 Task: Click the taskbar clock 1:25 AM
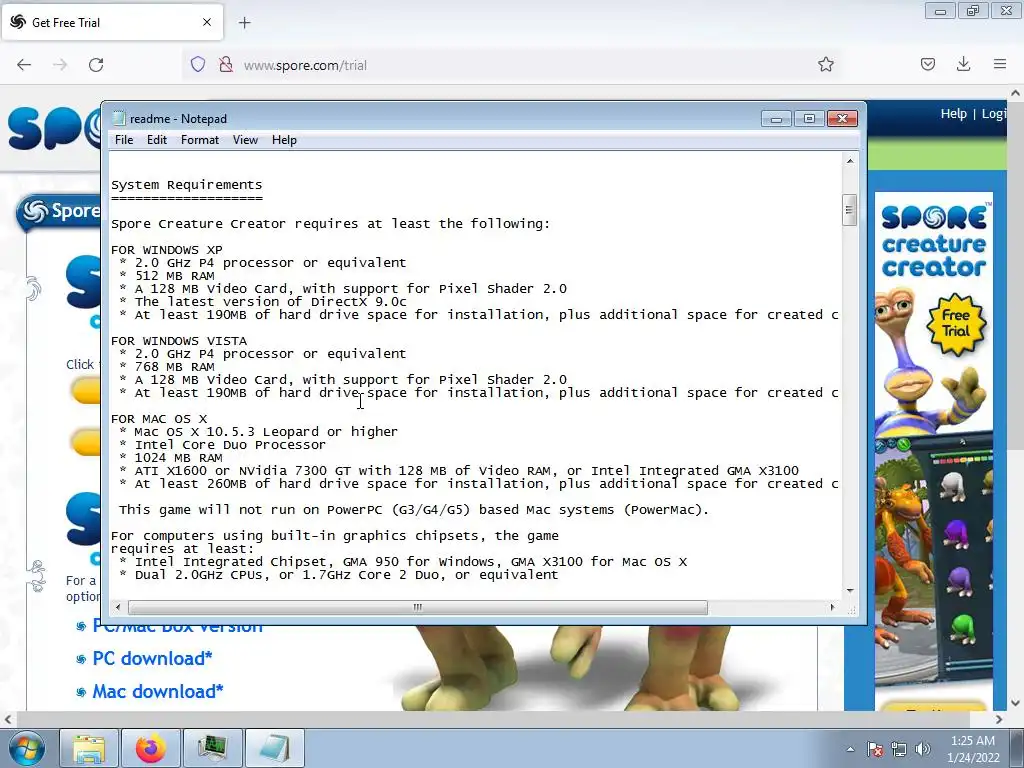click(972, 741)
